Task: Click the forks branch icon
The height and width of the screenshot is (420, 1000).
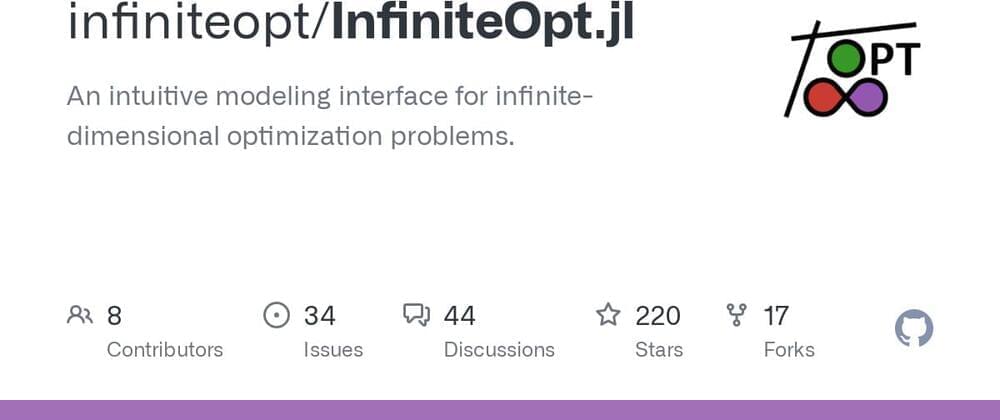Action: [x=737, y=316]
